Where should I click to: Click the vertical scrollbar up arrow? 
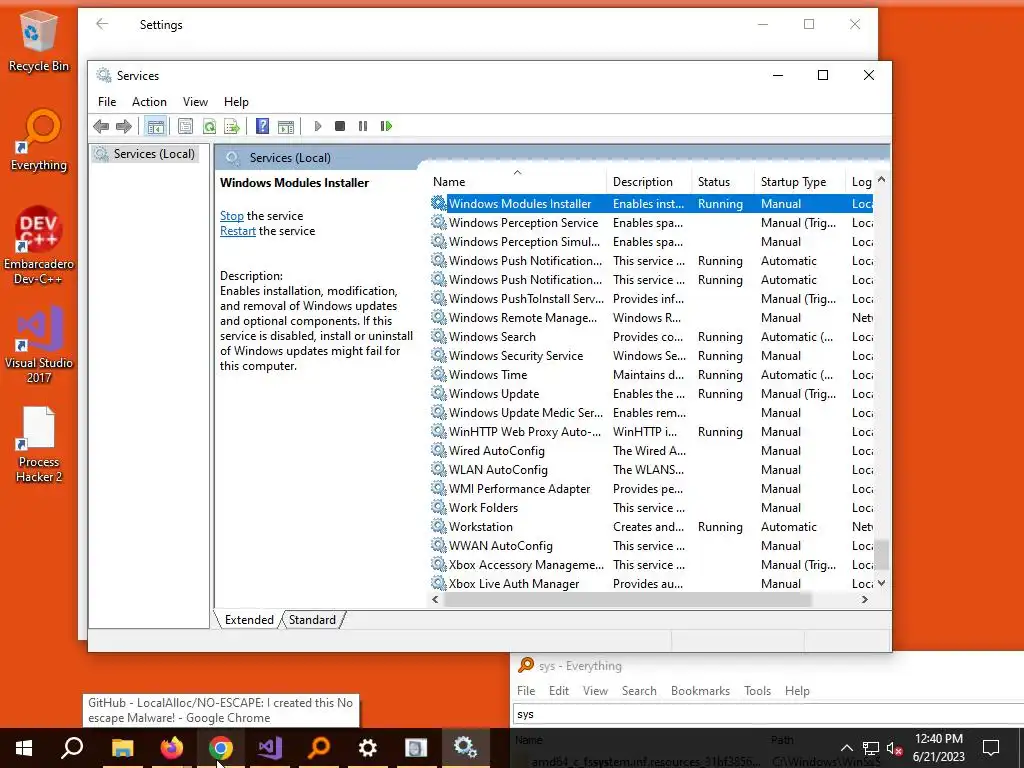click(x=882, y=179)
